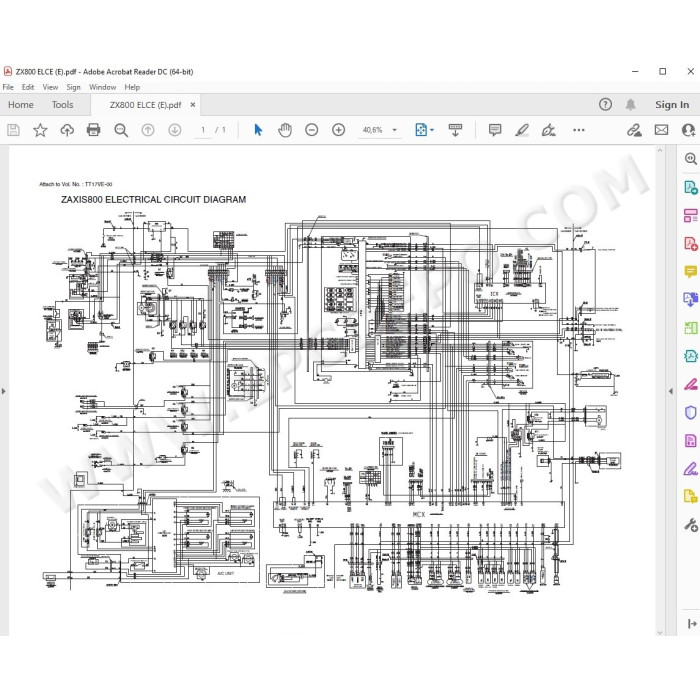Click the upload to cloud icon
Image resolution: width=700 pixels, height=700 pixels.
pyautogui.click(x=67, y=130)
